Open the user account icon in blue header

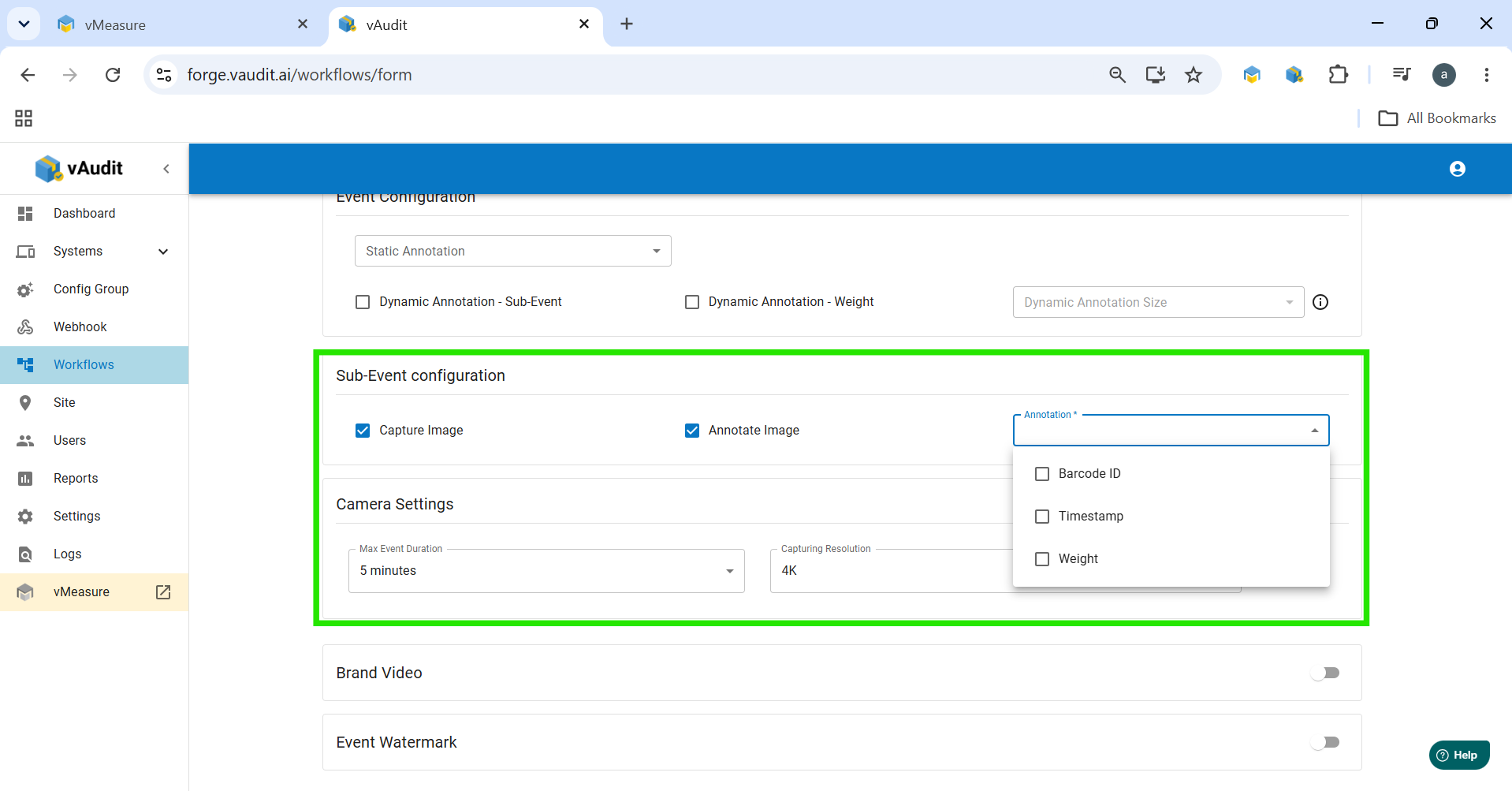click(1457, 169)
